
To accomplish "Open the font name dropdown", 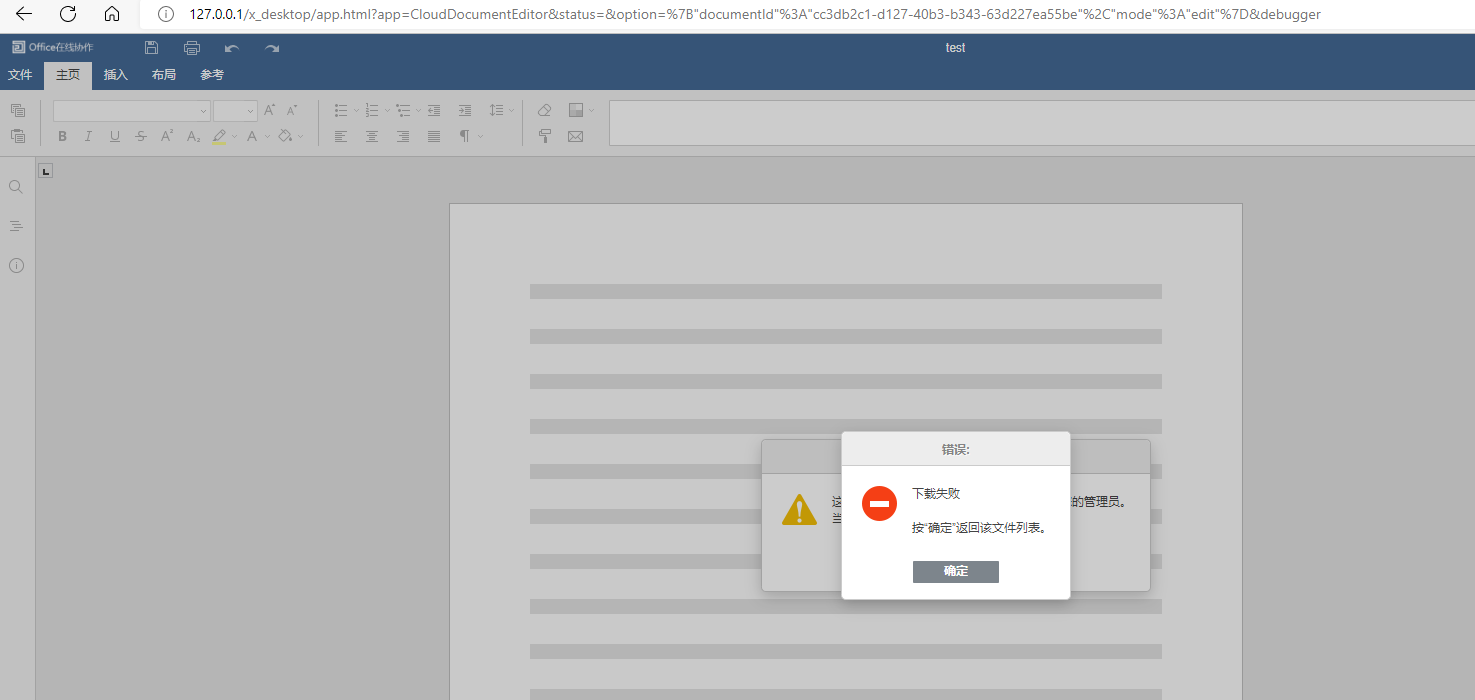I will tap(204, 111).
